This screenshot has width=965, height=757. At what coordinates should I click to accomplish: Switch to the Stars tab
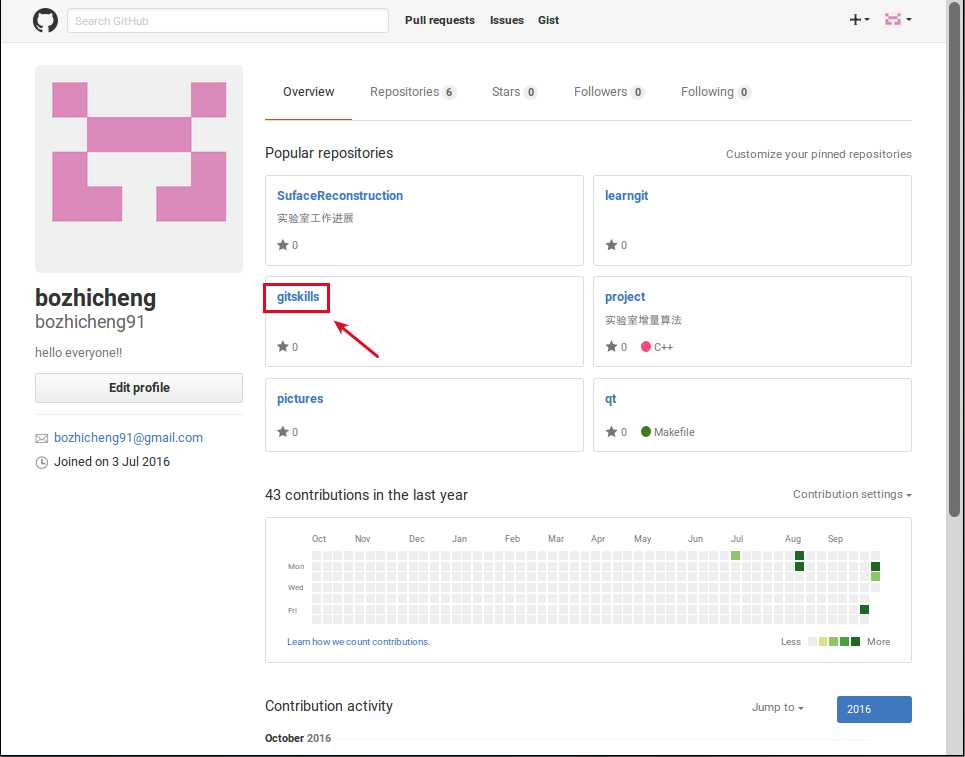pos(514,92)
